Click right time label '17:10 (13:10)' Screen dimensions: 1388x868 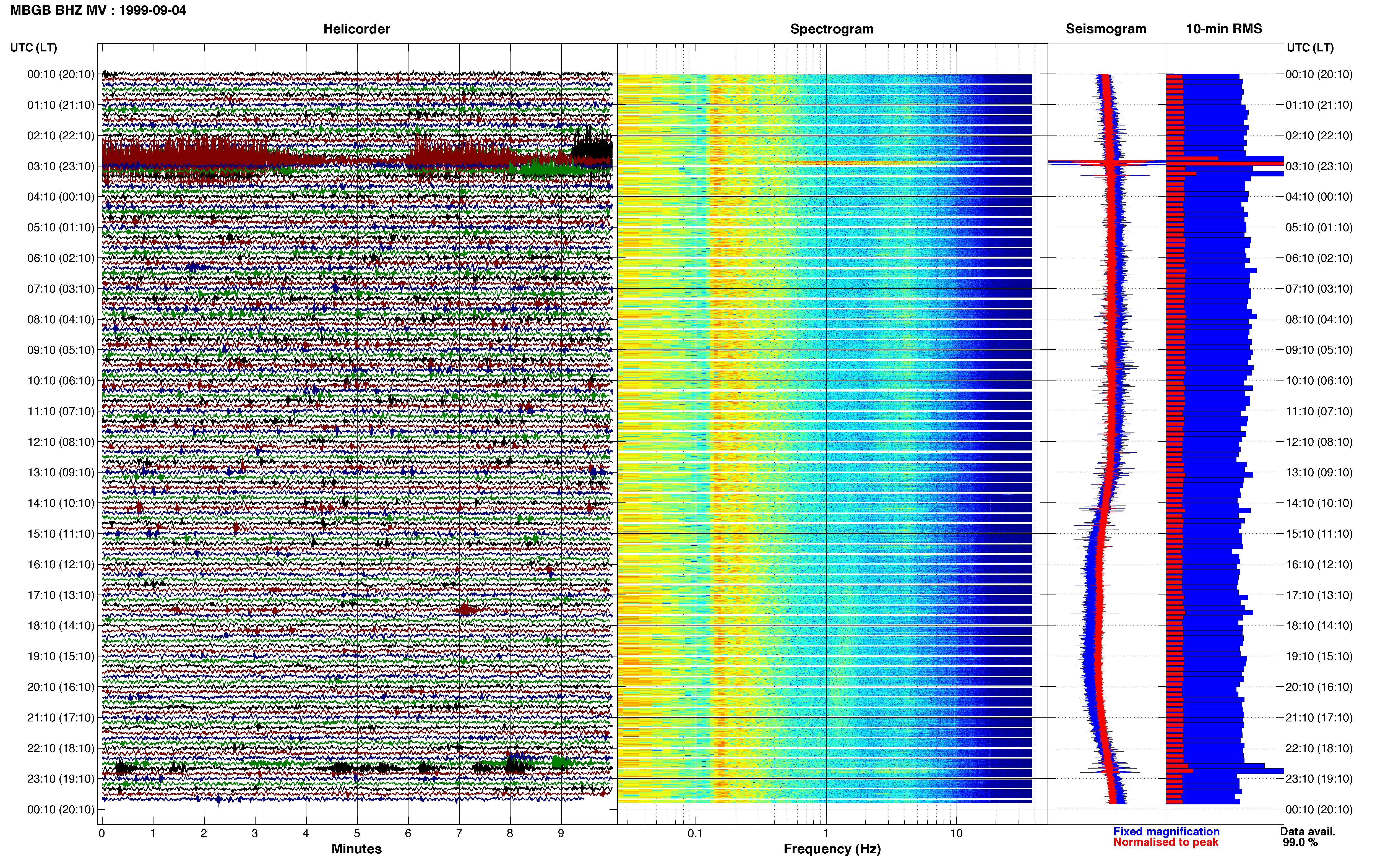pyautogui.click(x=1319, y=595)
